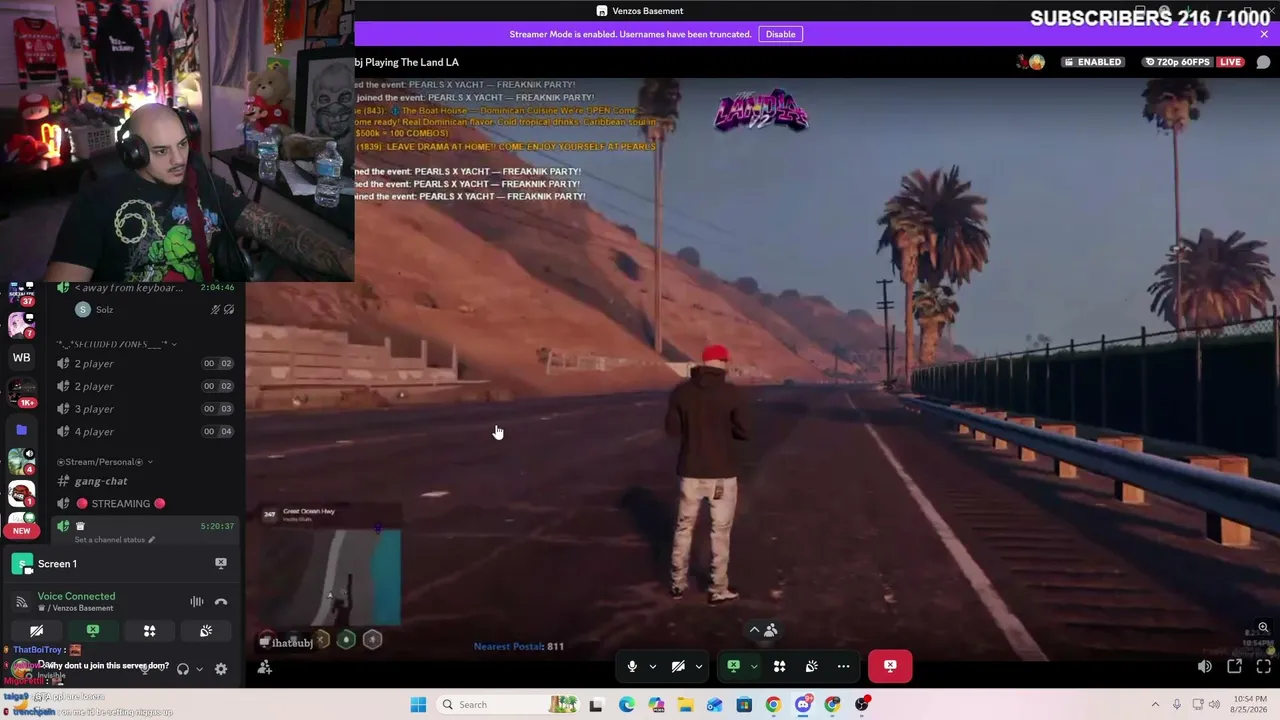Screen dimensions: 1280x720
Task: Collapse the Stream/Personal channel category
Action: point(105,462)
